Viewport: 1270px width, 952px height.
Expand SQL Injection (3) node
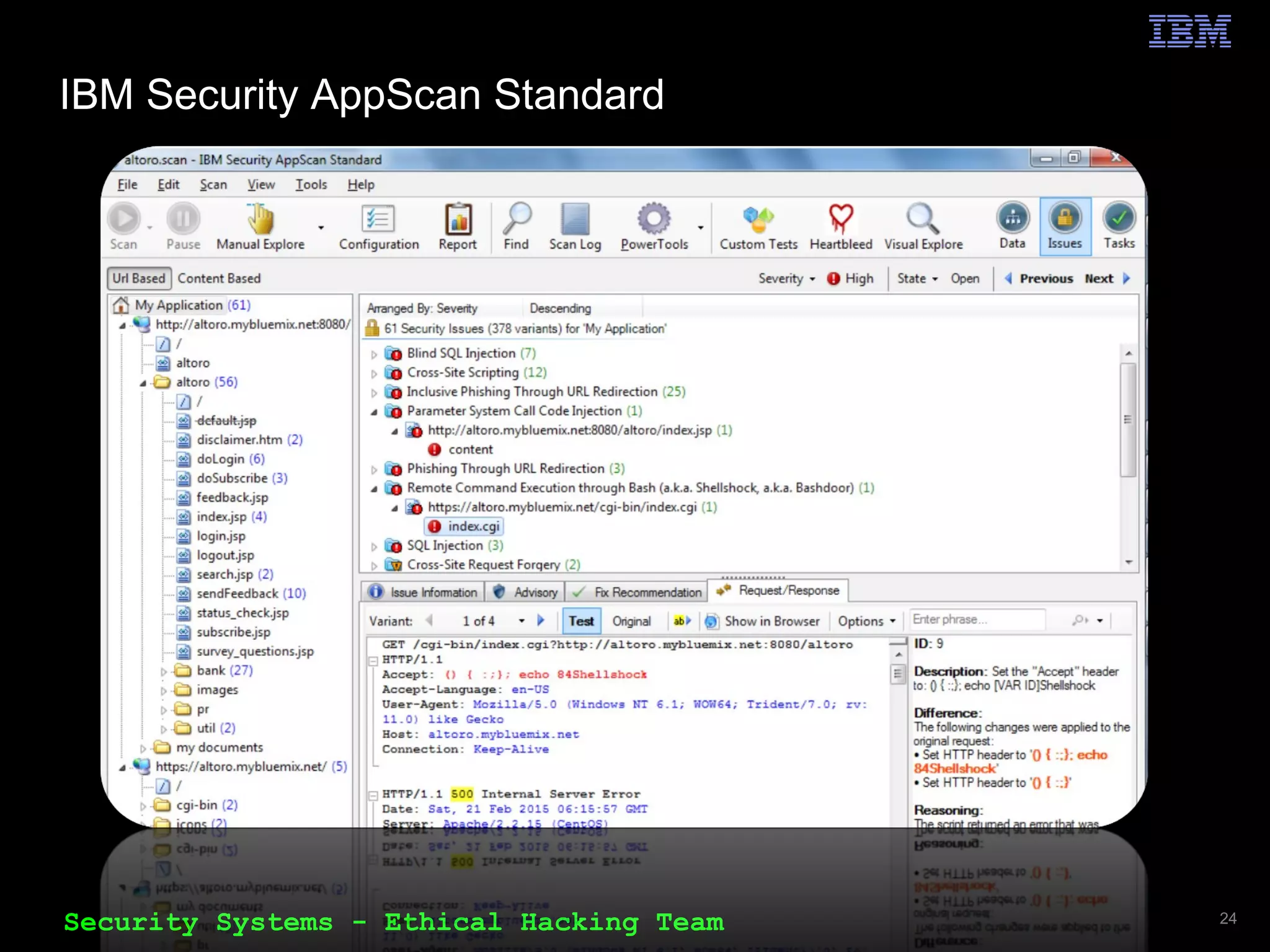(374, 547)
